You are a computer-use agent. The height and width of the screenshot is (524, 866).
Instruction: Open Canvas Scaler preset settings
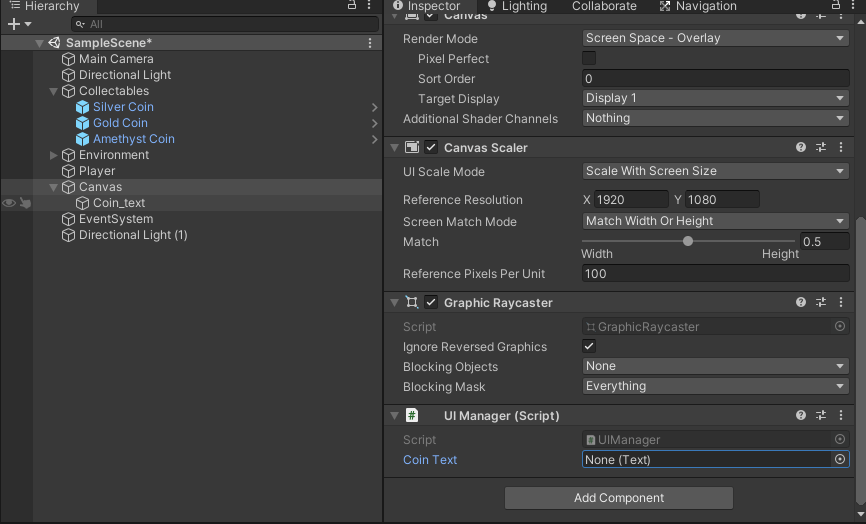click(821, 147)
